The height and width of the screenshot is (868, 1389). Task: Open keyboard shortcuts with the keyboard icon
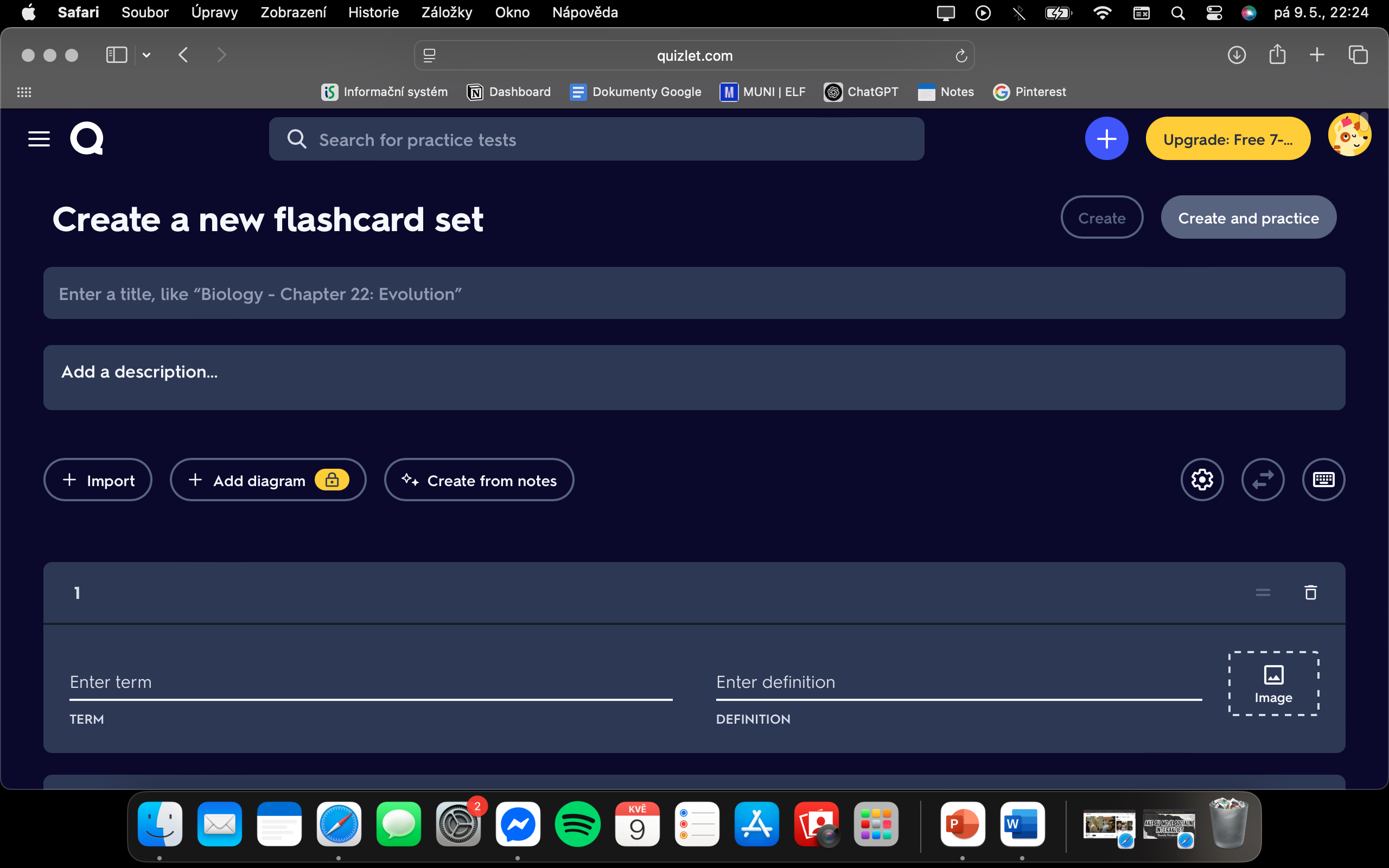pos(1323,480)
